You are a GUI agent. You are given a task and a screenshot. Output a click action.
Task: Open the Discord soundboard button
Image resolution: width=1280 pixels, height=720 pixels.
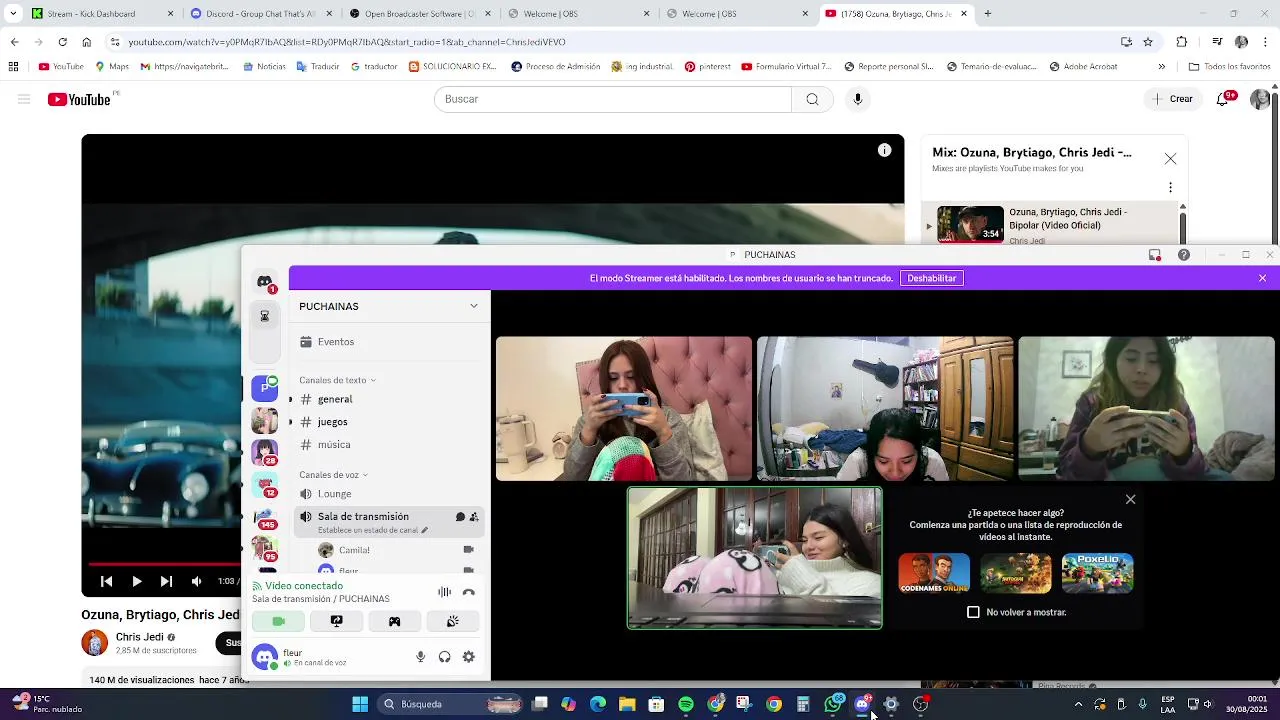(453, 621)
